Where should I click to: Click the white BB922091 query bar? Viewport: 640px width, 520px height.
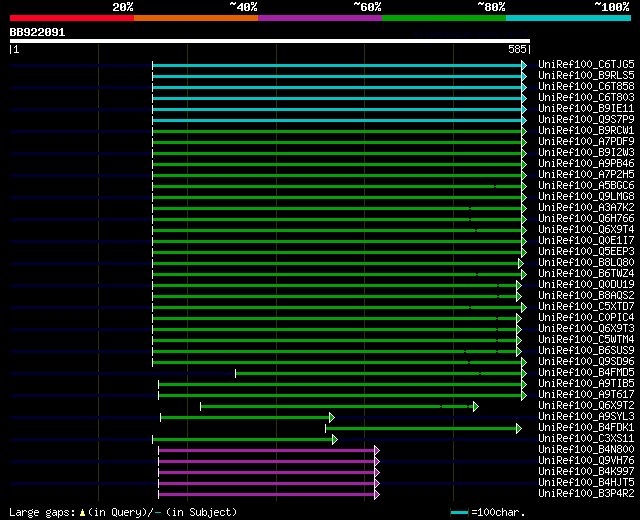[x=270, y=41]
